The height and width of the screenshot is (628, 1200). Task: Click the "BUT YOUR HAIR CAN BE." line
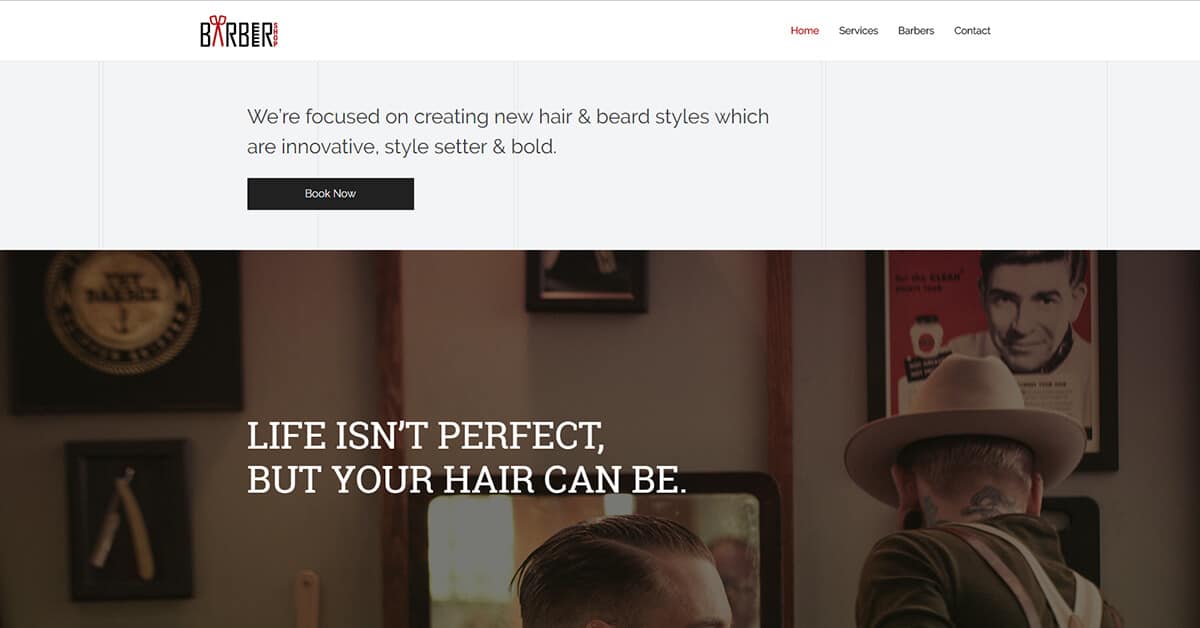coord(467,481)
